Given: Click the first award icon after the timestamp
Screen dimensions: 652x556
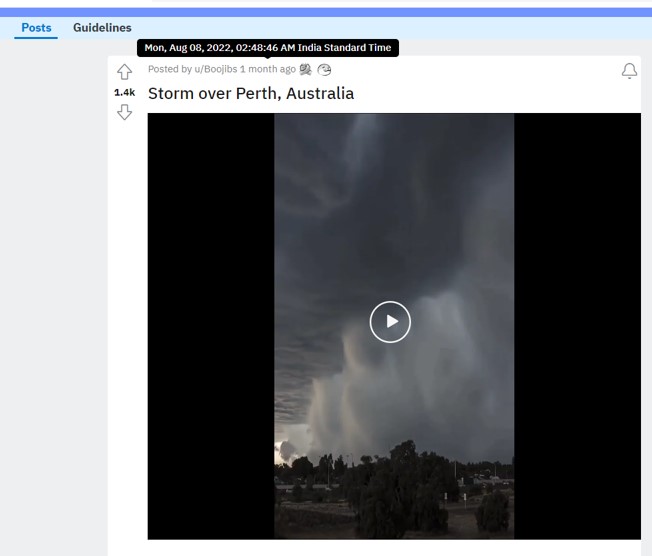Looking at the screenshot, I should 305,69.
